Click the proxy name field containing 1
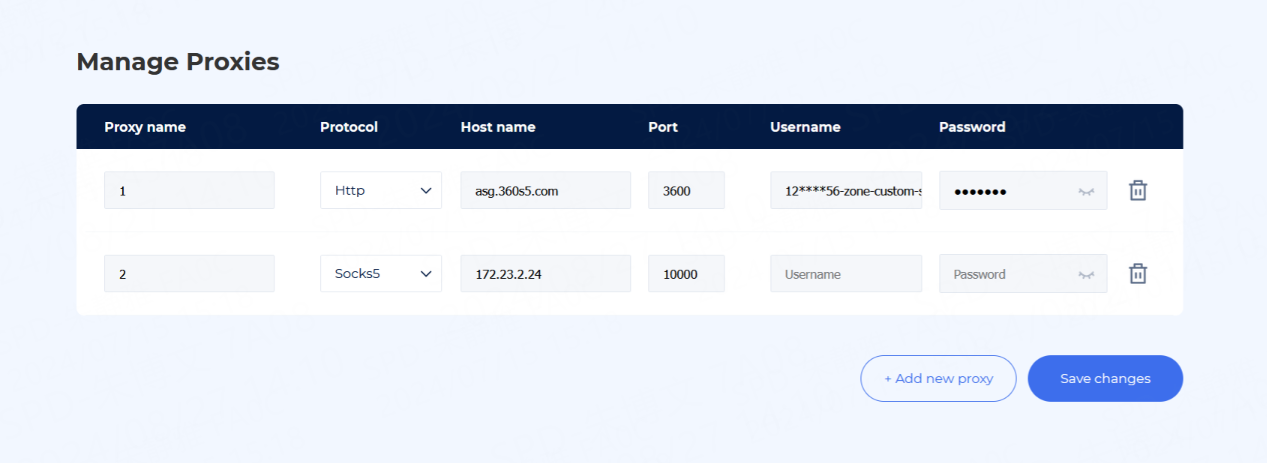The width and height of the screenshot is (1267, 463). point(189,190)
